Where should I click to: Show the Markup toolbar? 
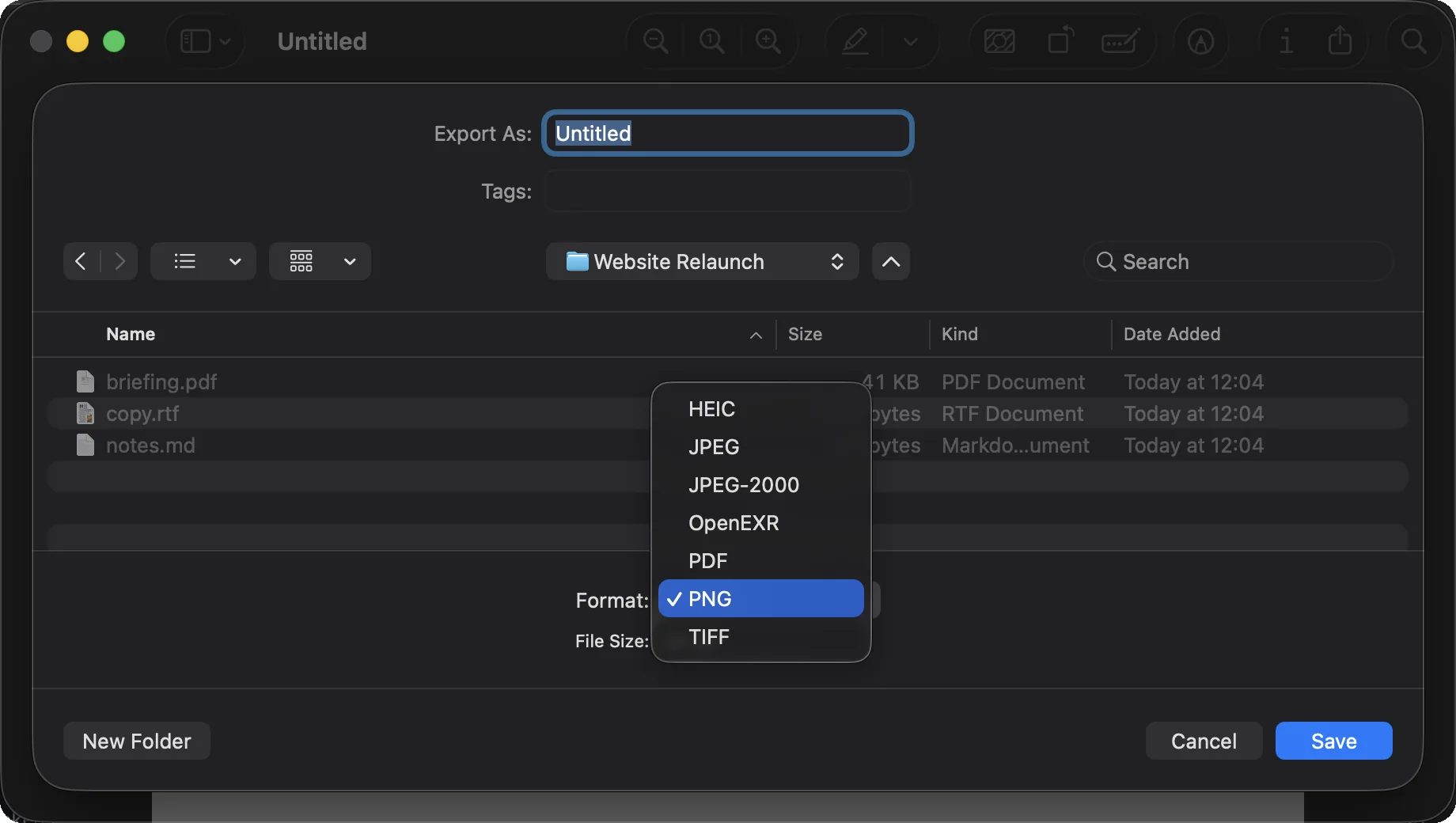click(1201, 41)
